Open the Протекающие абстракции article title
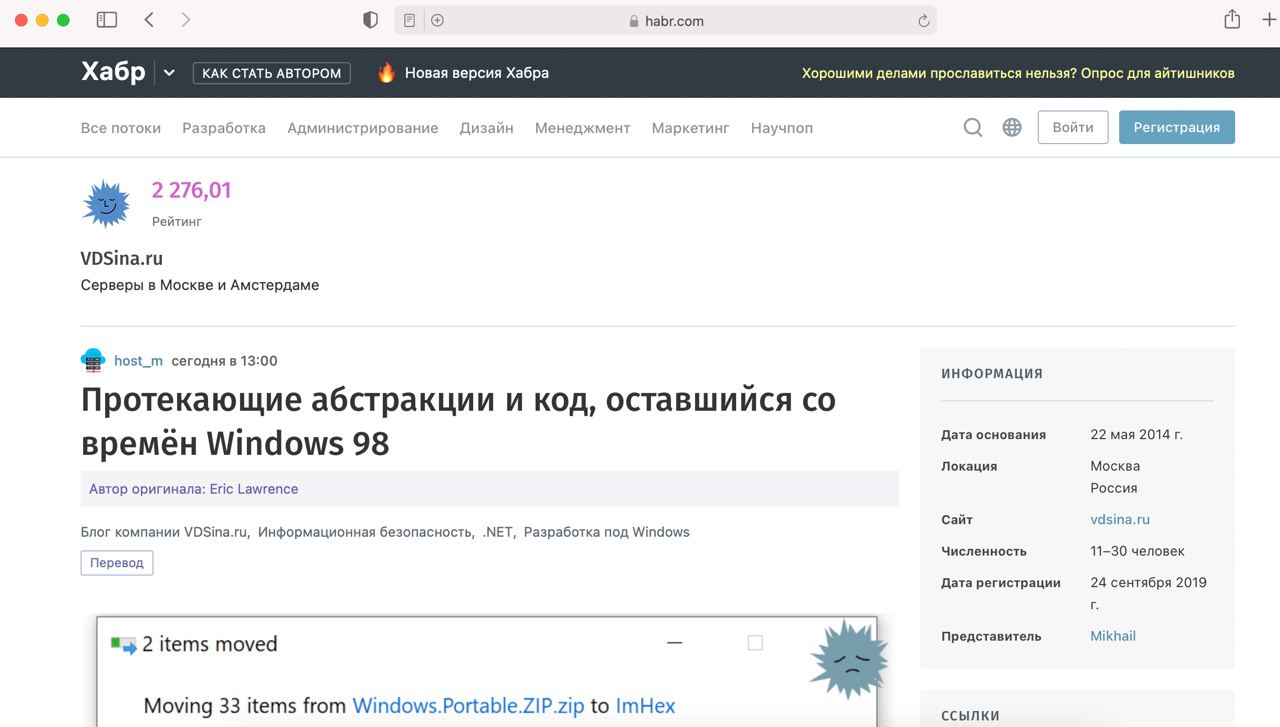Screen dimensions: 1280x727 (x=458, y=420)
